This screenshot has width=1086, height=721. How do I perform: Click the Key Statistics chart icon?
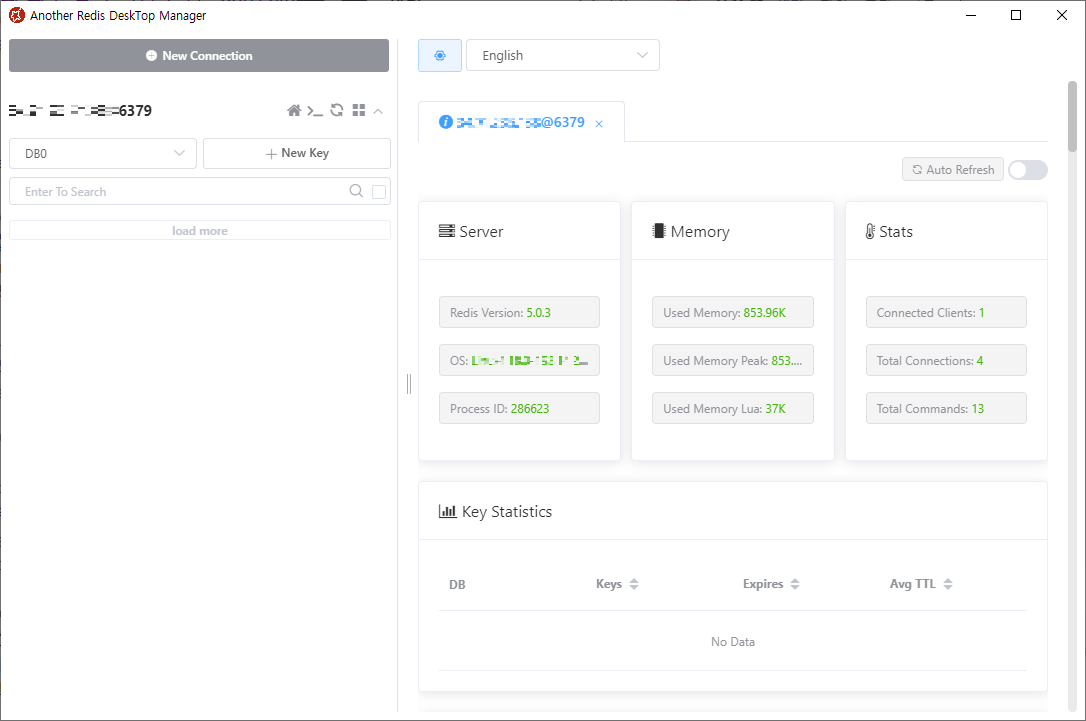coord(447,512)
